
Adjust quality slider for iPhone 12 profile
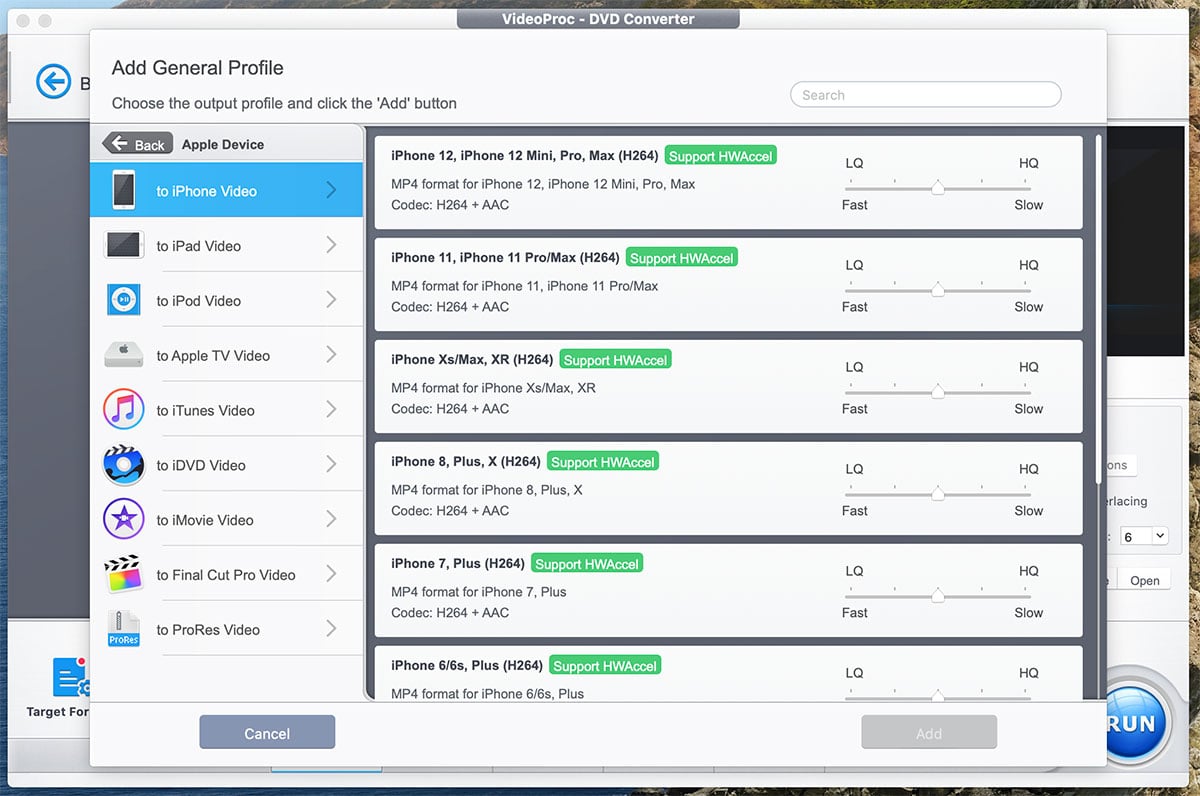(938, 187)
